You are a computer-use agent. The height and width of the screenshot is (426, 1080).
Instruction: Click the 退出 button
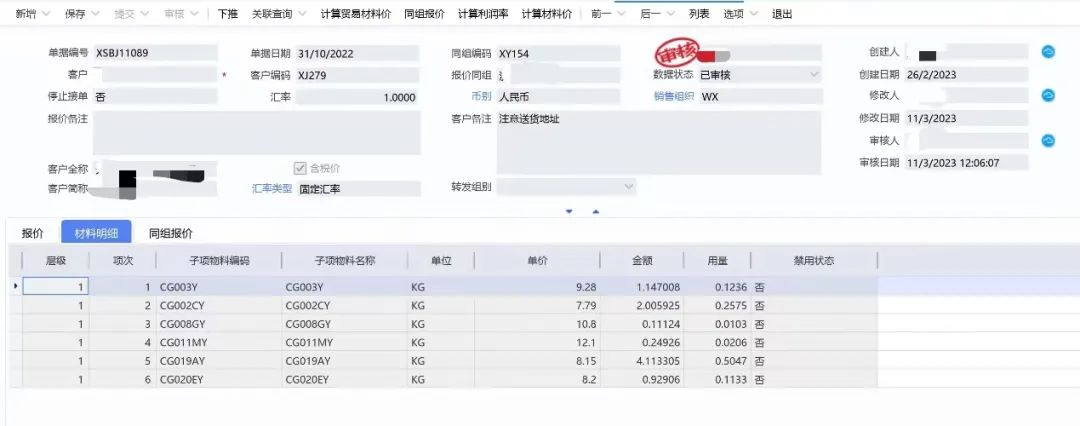[782, 14]
